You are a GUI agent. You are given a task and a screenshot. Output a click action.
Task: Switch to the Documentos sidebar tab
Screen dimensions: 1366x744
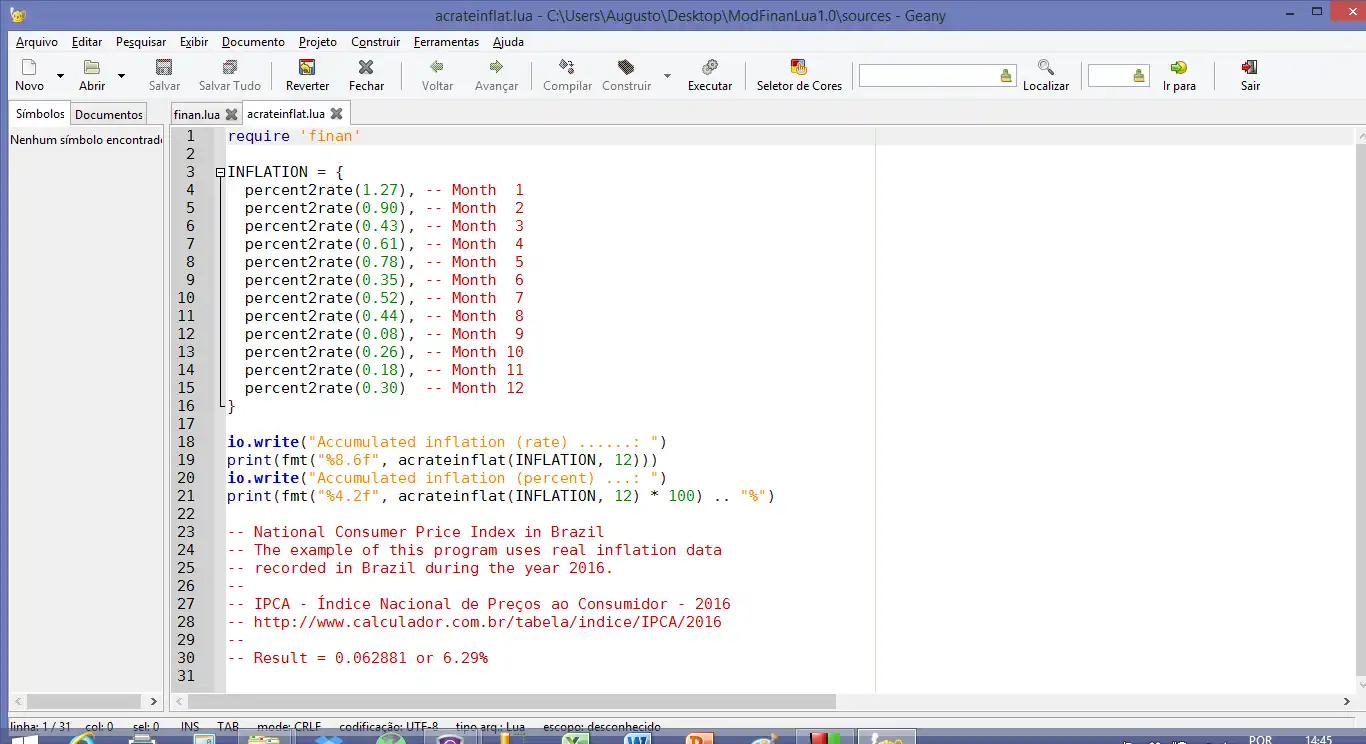tap(109, 114)
